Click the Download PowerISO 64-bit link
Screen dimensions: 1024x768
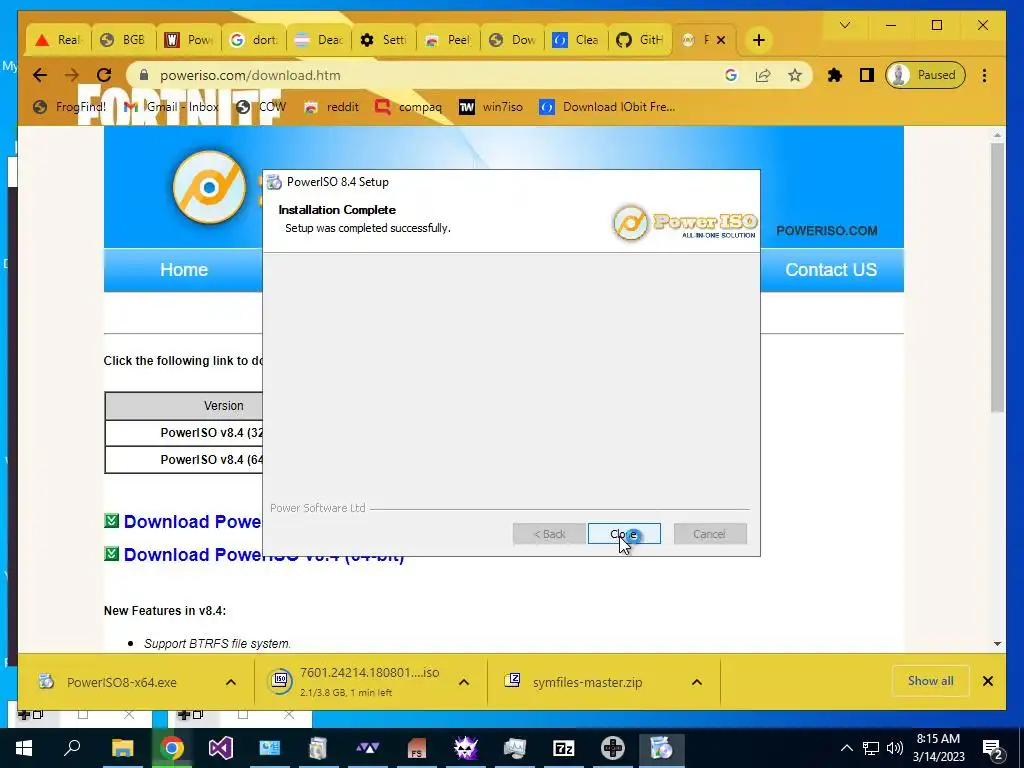tap(264, 555)
